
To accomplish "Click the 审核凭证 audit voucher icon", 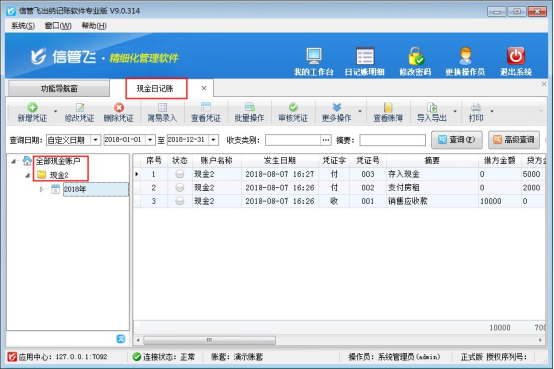I will (293, 107).
